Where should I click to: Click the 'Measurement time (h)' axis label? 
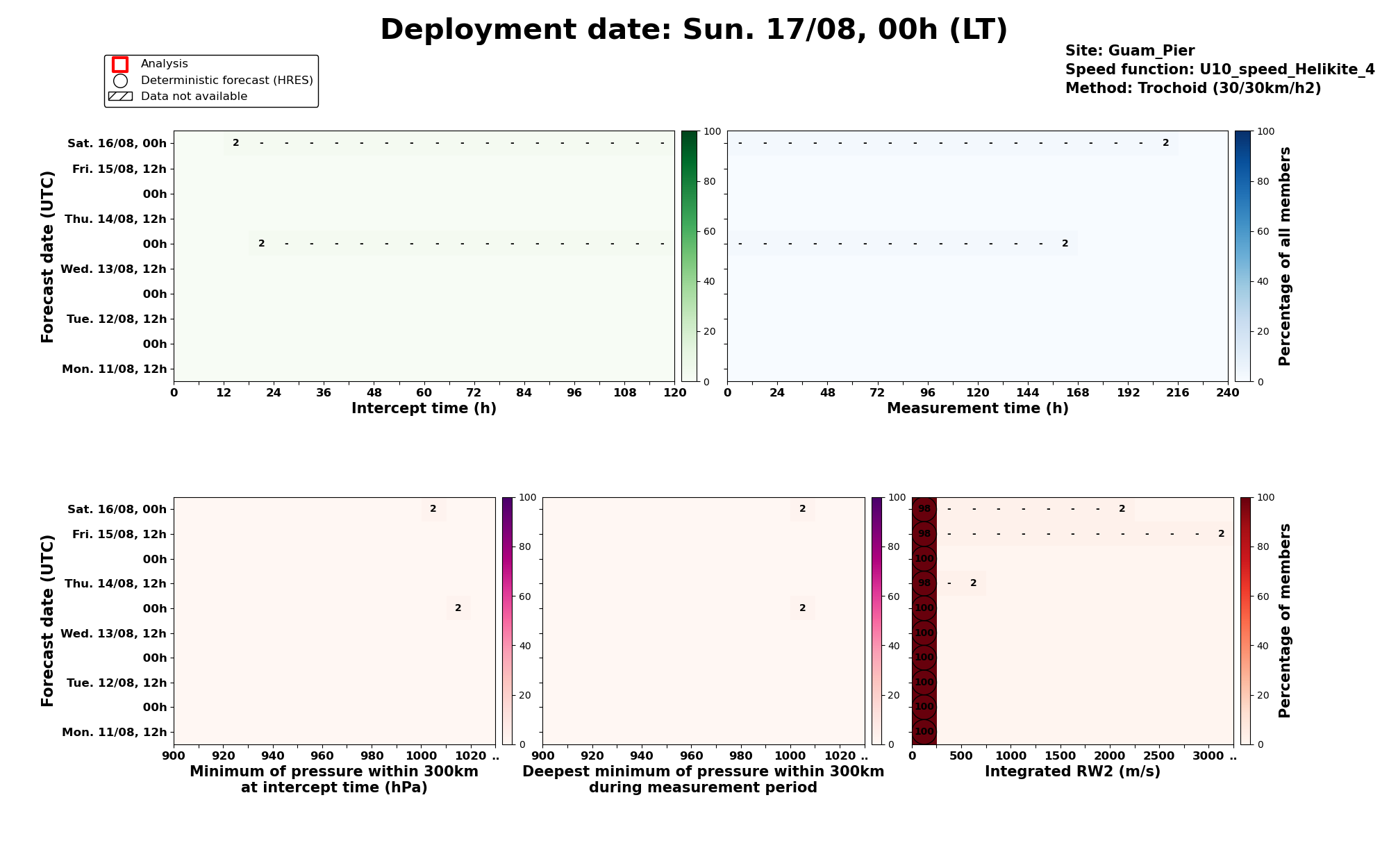click(x=977, y=408)
